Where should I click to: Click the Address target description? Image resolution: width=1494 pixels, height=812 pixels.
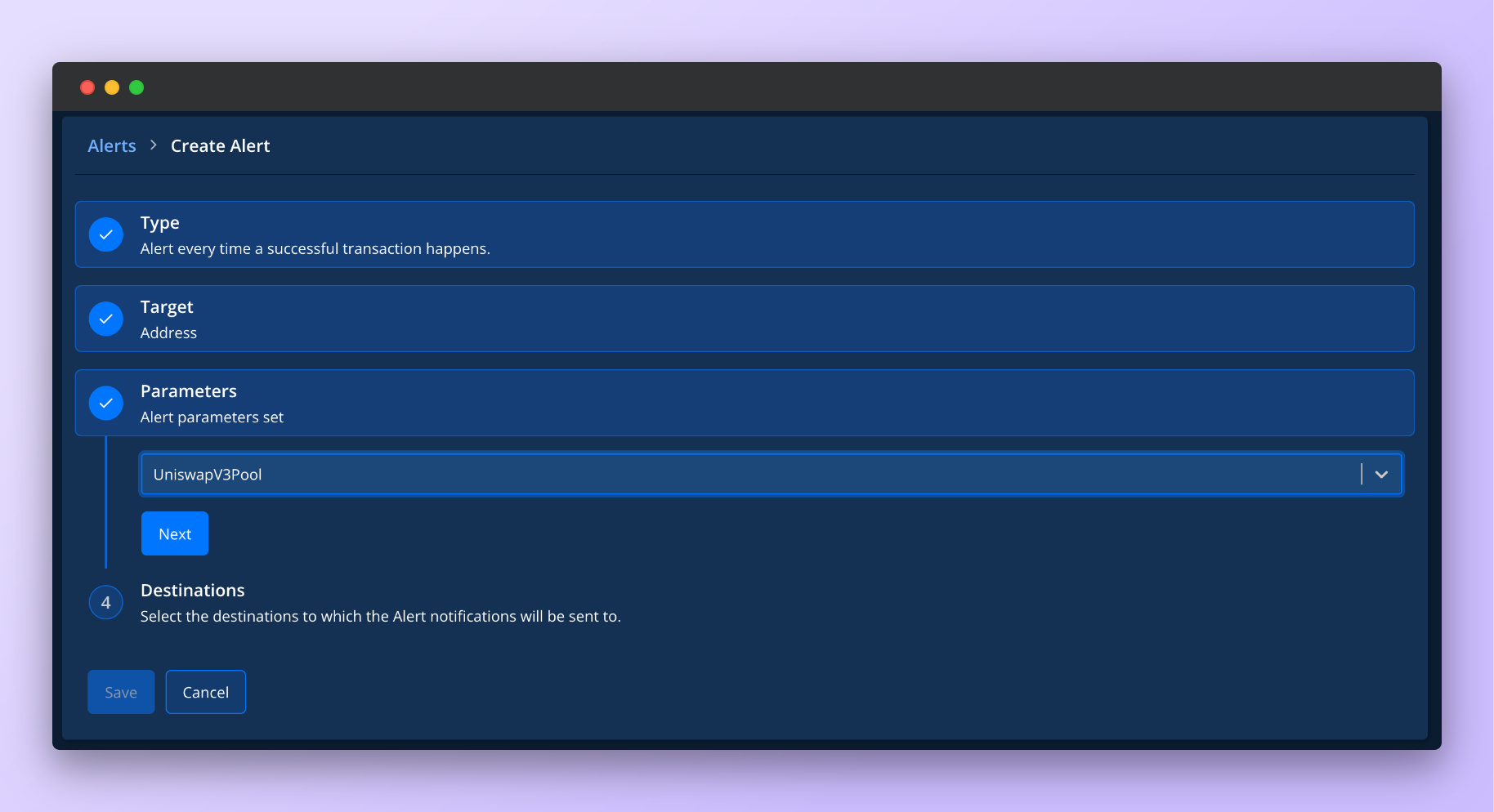click(x=168, y=333)
